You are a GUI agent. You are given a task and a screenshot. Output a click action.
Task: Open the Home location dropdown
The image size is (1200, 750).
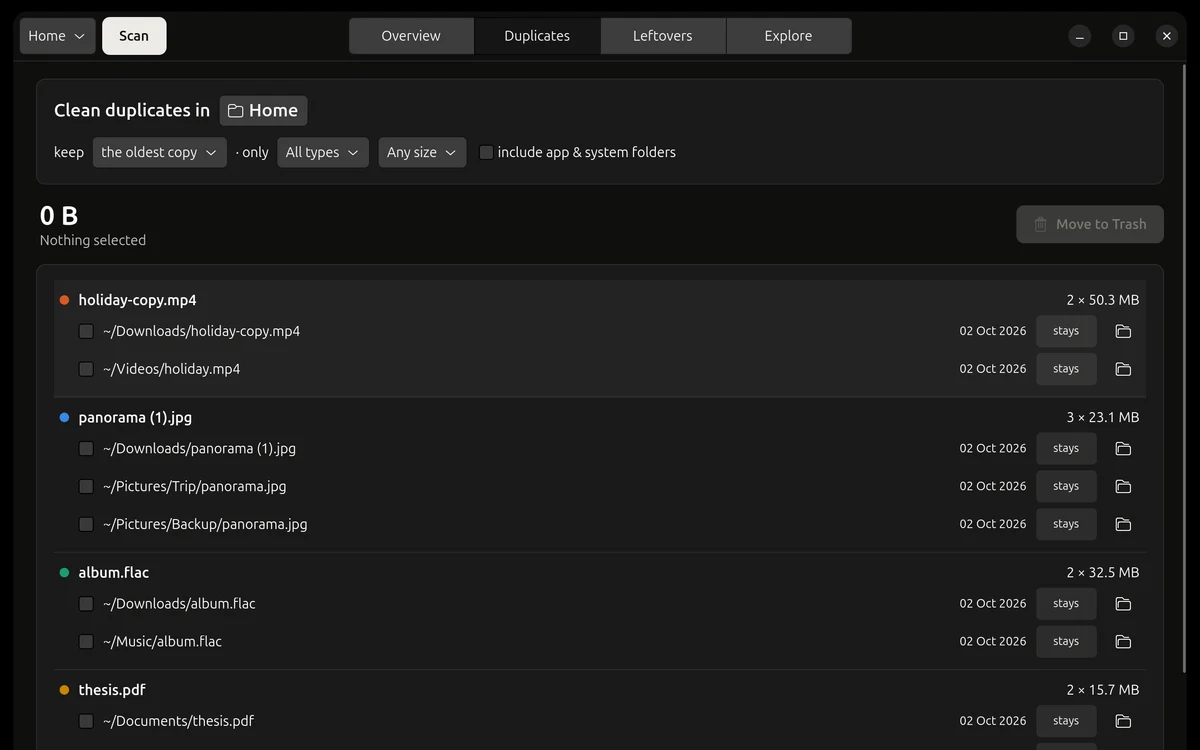click(58, 36)
